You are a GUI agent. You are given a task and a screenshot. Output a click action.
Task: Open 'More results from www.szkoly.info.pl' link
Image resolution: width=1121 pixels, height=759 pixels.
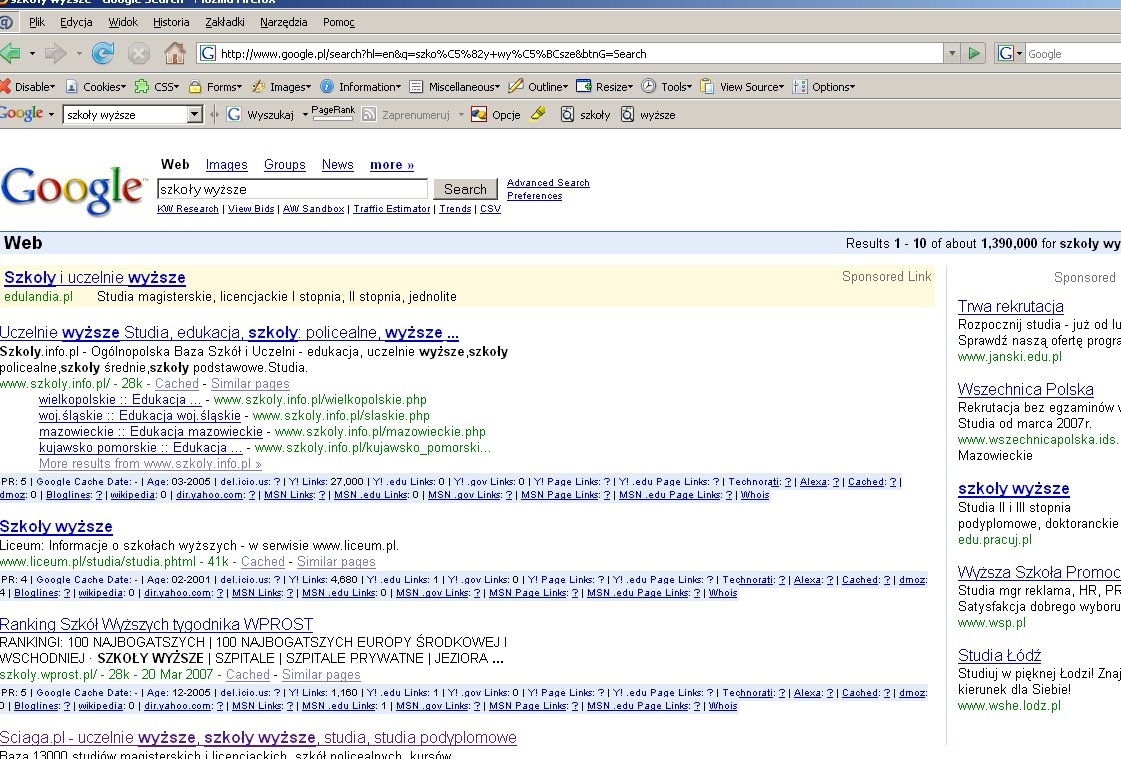150,464
